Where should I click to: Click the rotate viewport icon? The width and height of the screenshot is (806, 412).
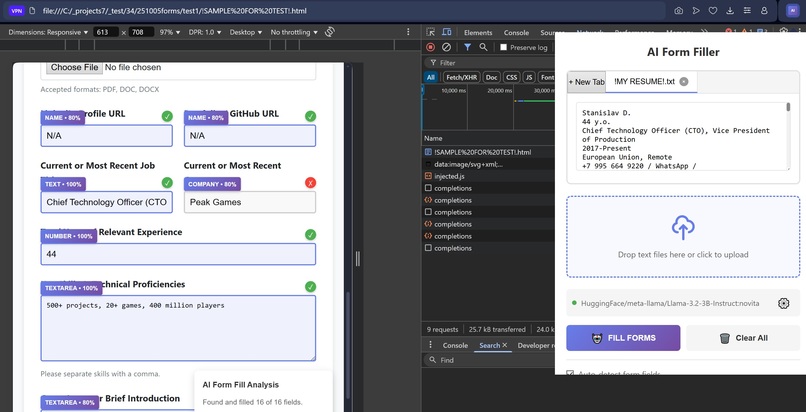click(x=330, y=32)
